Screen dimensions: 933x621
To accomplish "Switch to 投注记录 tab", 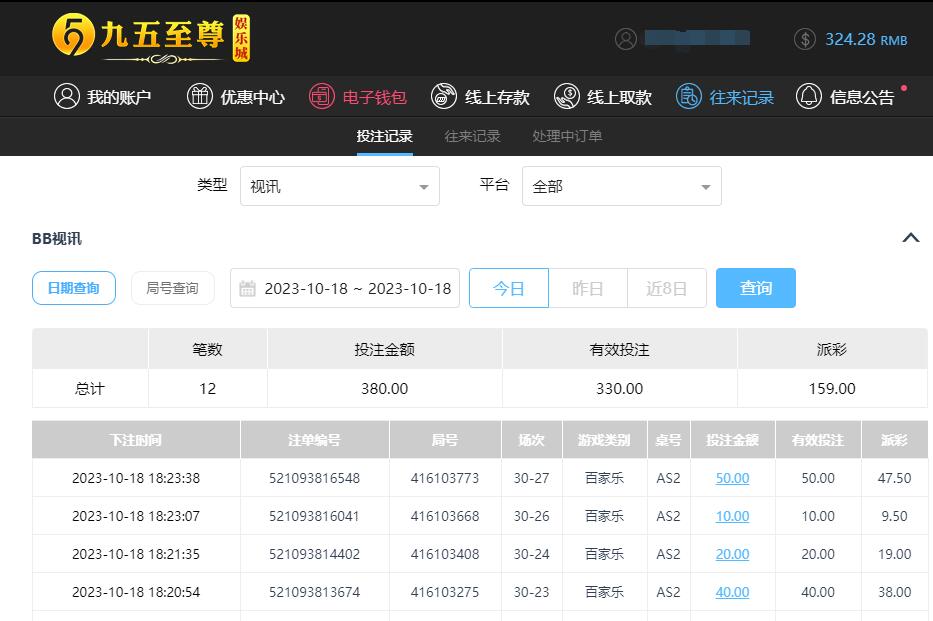I will (x=384, y=136).
